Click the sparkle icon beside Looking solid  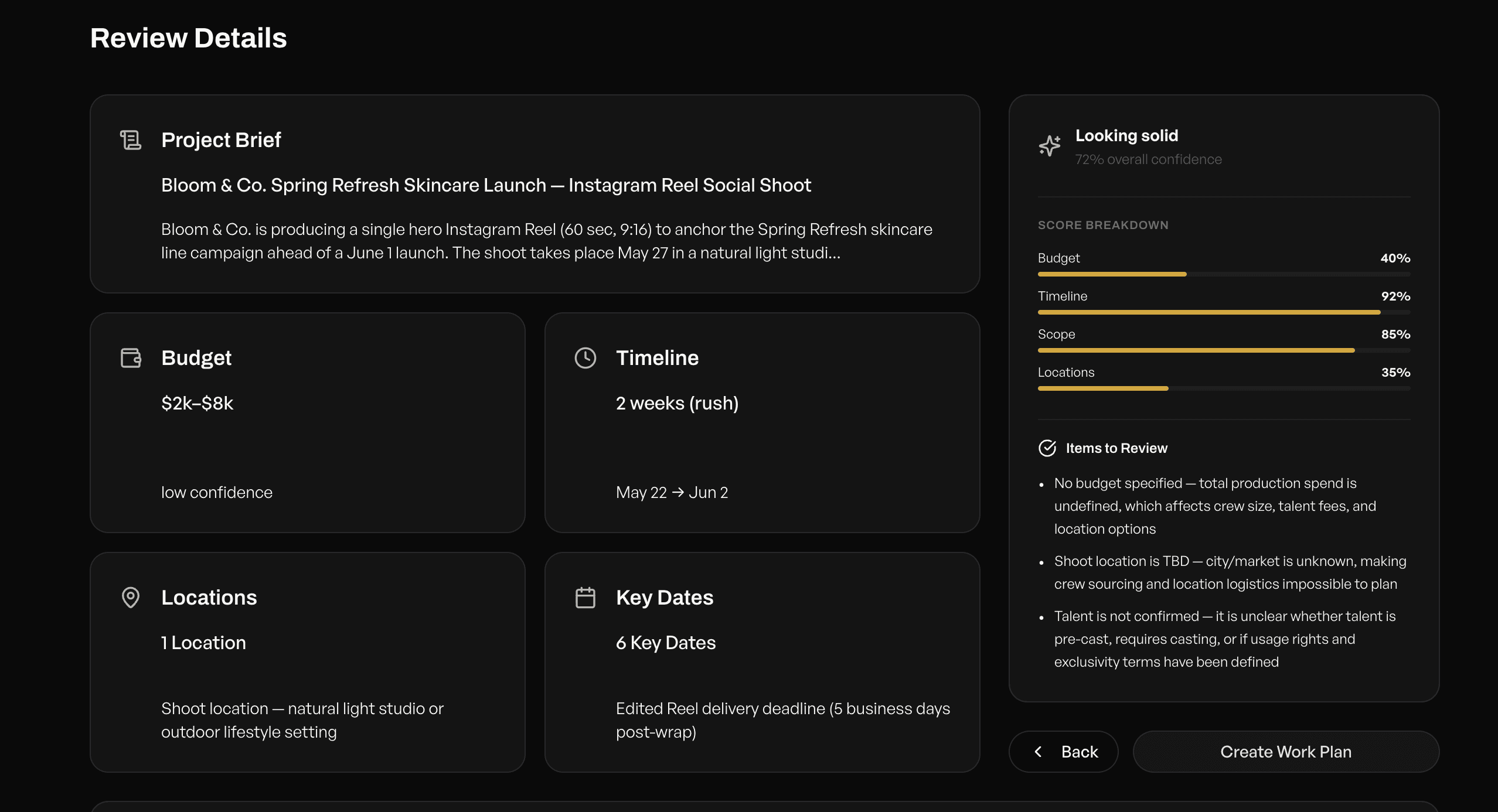point(1050,146)
